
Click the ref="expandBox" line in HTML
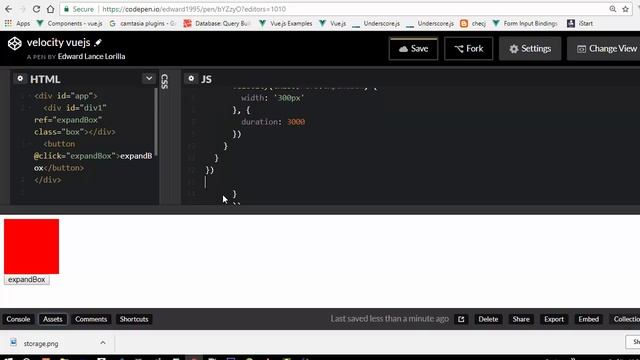tap(68, 120)
